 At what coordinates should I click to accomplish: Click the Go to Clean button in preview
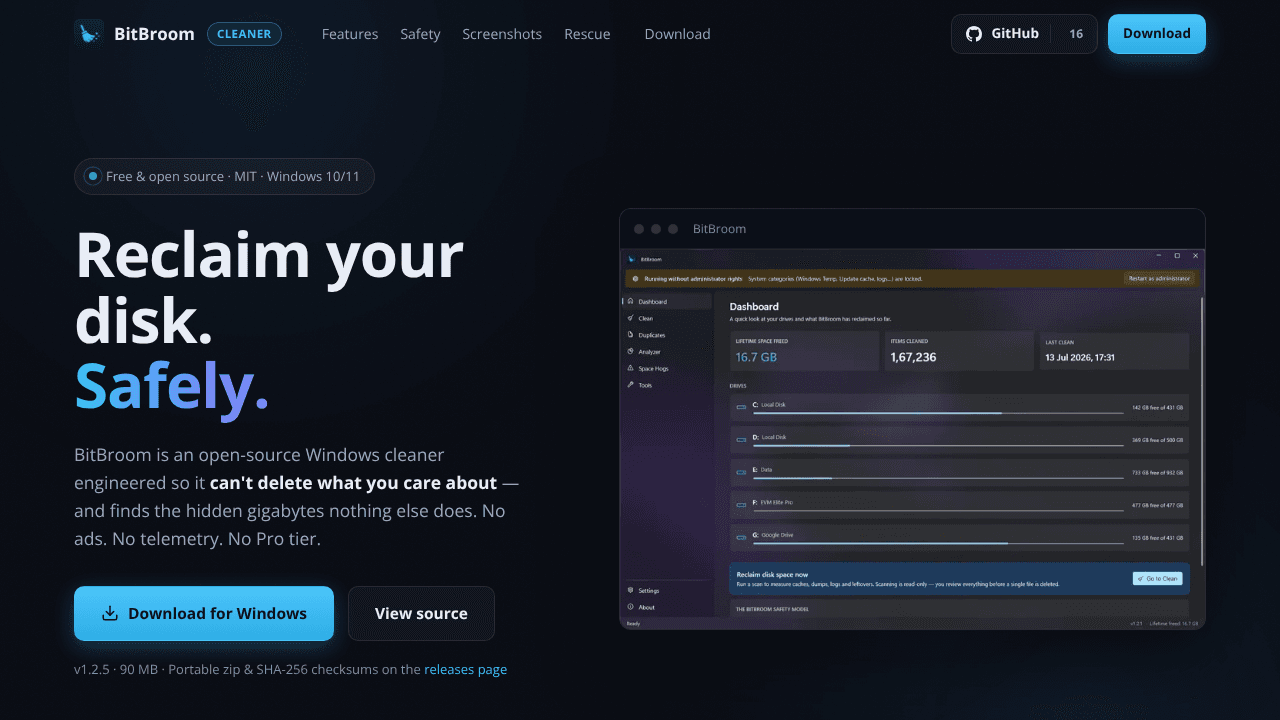click(1157, 579)
